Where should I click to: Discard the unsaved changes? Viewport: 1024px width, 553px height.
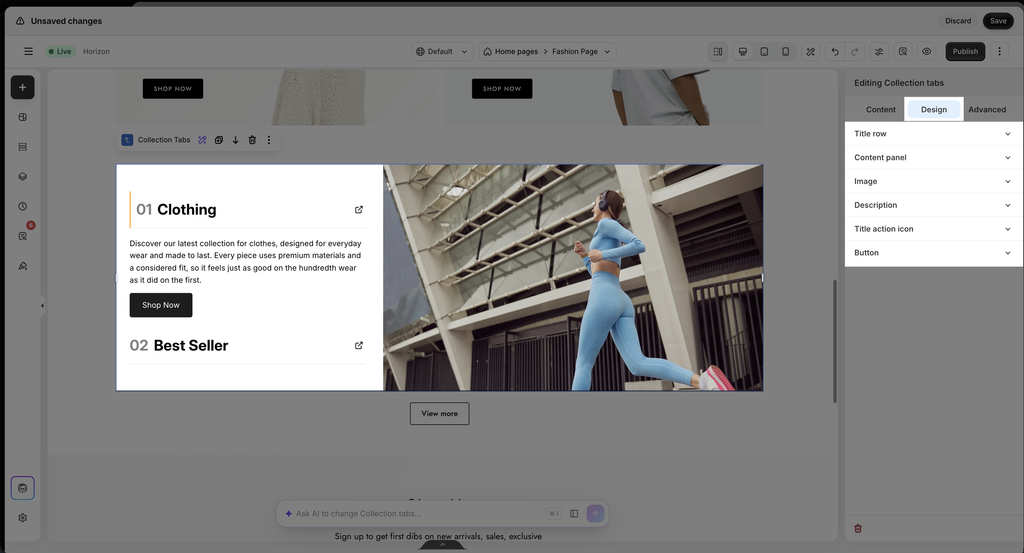point(958,21)
